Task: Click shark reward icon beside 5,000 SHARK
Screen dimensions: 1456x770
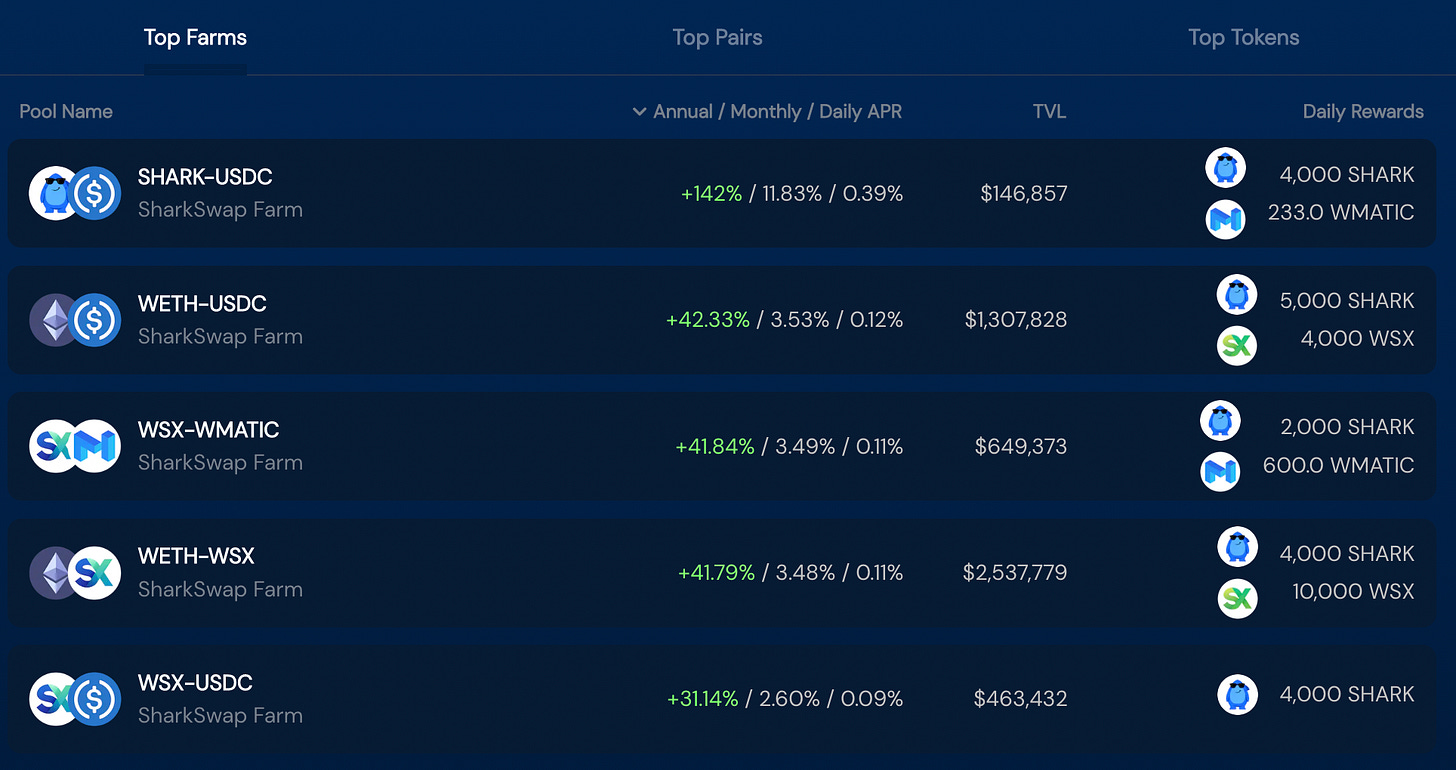Action: pyautogui.click(x=1237, y=294)
